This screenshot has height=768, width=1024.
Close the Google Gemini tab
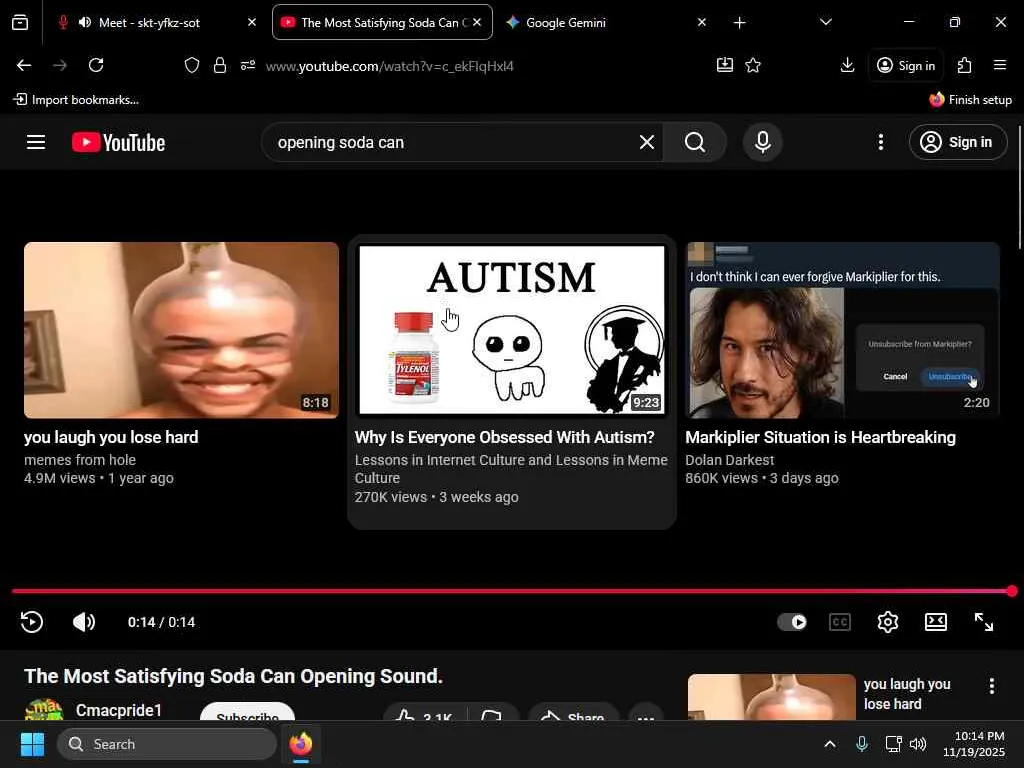701,23
